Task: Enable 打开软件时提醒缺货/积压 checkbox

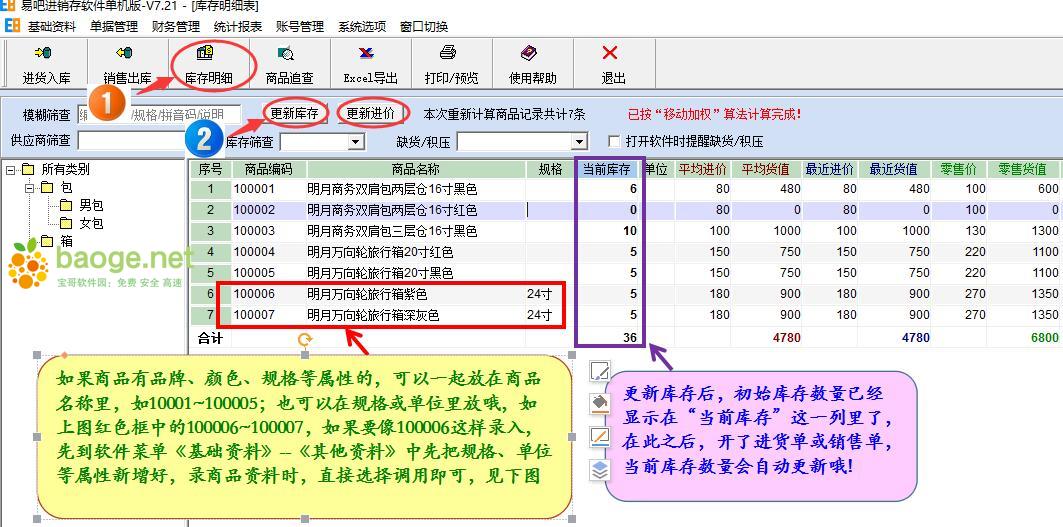Action: tap(615, 142)
